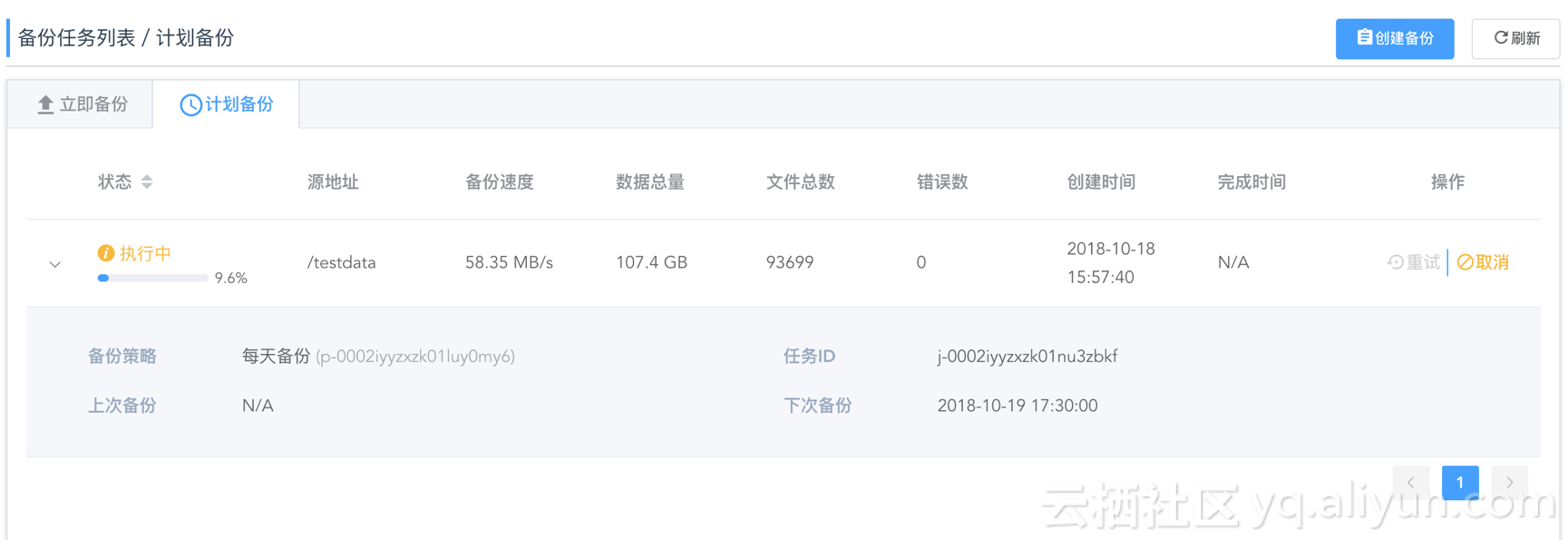Click the orange 执行中 status info icon

106,253
